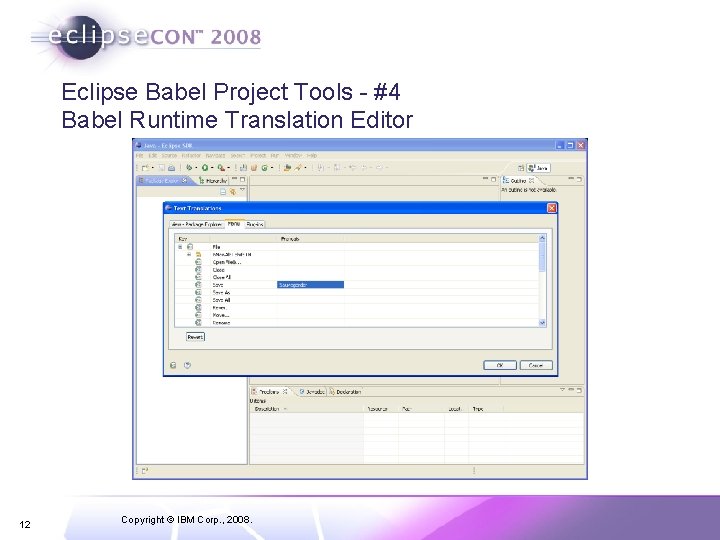This screenshot has height=540, width=720.
Task: Select the Save All row
Action: [356, 300]
